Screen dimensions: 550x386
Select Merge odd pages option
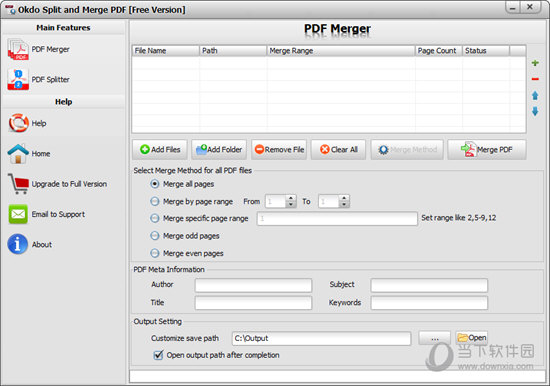tap(155, 236)
